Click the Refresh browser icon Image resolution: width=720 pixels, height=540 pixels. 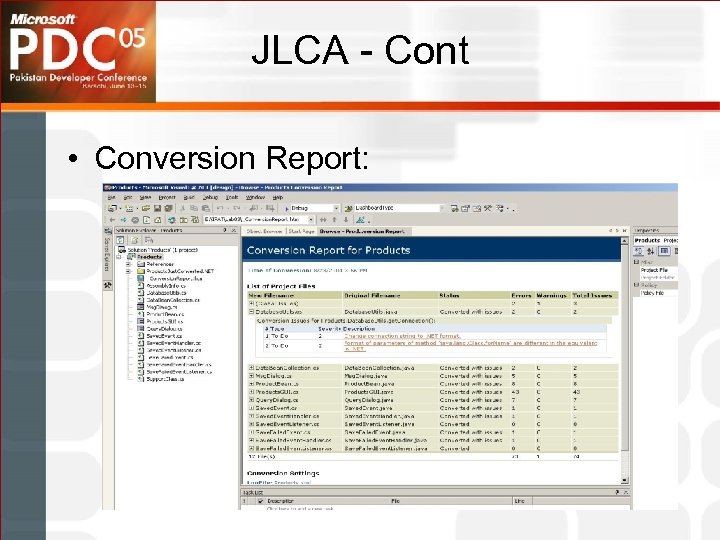point(146,220)
